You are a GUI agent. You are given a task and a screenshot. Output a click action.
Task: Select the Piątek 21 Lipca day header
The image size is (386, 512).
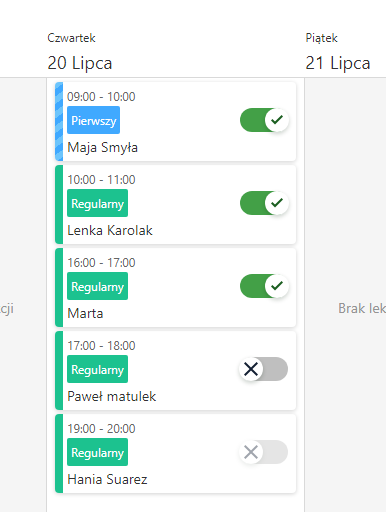coord(338,52)
